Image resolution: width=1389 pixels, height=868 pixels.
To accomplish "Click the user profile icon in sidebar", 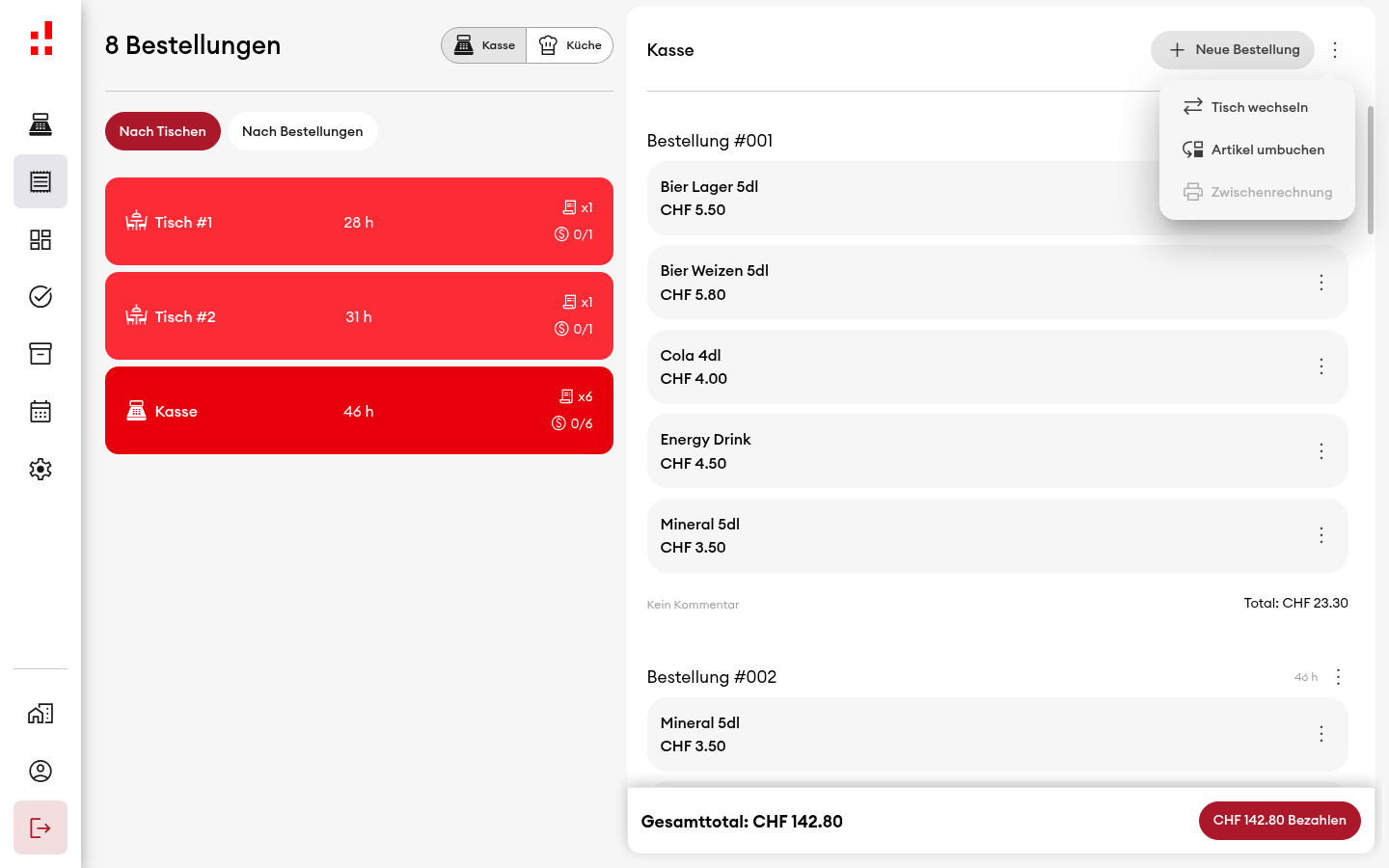I will (x=41, y=771).
